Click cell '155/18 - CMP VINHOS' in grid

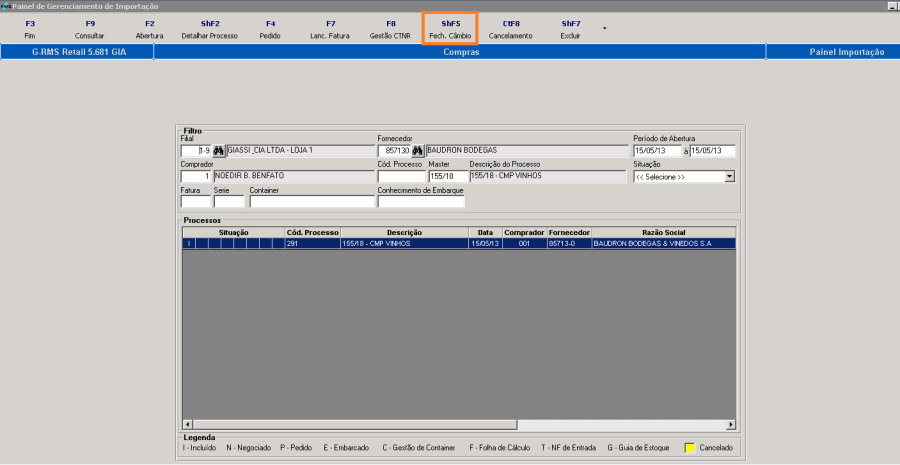tap(405, 243)
